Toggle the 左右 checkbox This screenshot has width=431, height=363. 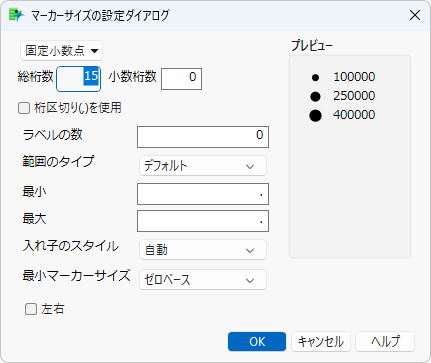31,309
